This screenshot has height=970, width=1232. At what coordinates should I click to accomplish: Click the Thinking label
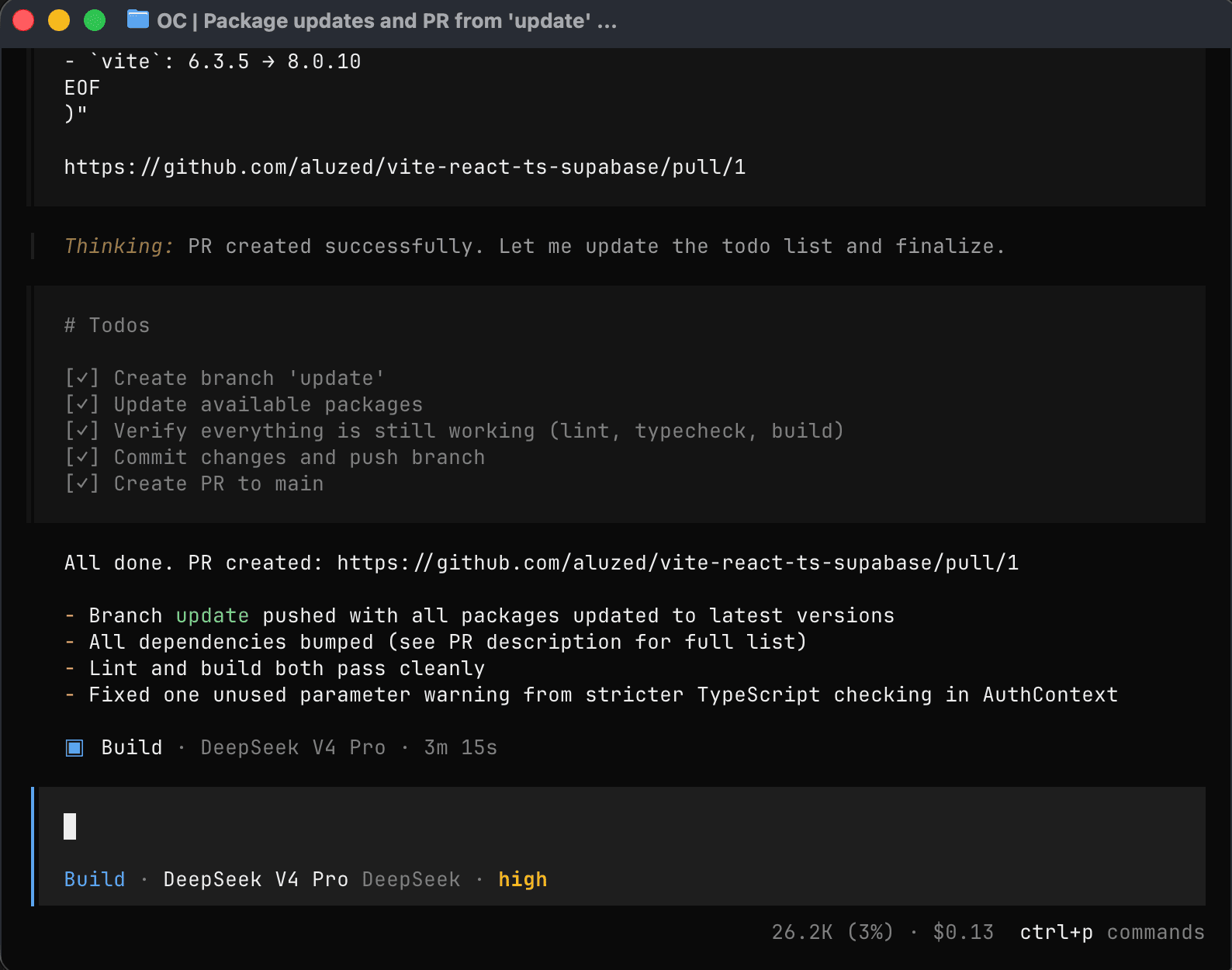pyautogui.click(x=119, y=246)
